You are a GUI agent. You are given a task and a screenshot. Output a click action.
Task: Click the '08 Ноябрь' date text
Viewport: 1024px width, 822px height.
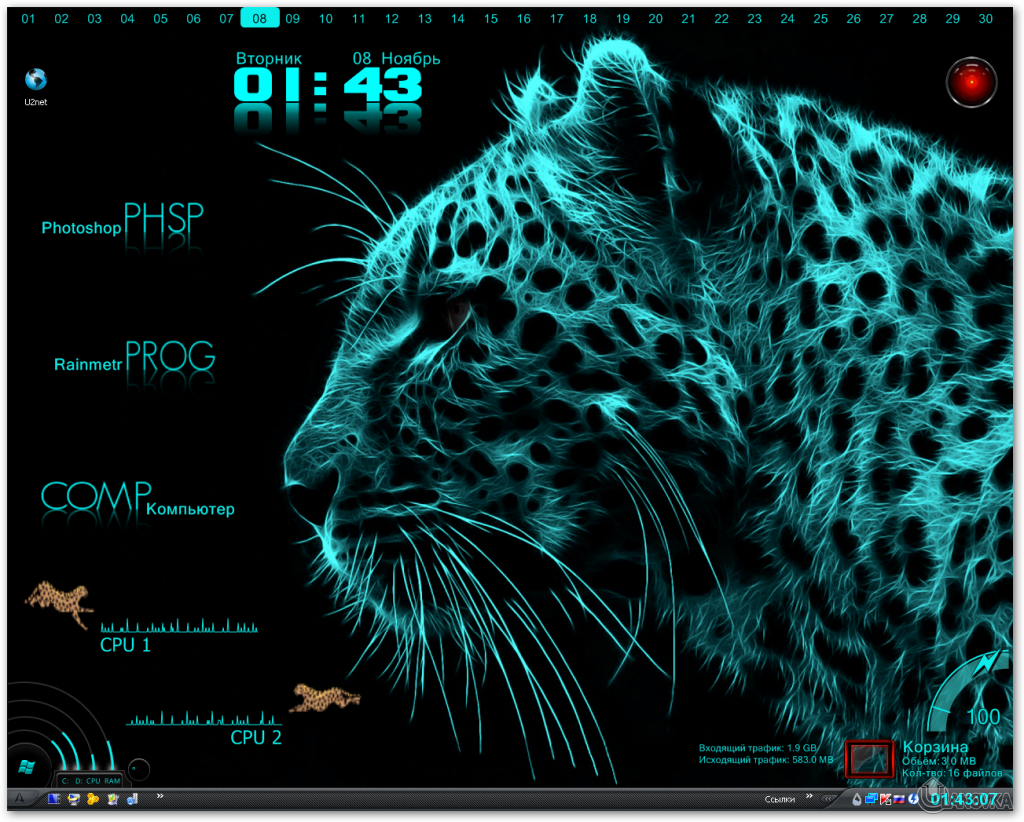(x=396, y=58)
